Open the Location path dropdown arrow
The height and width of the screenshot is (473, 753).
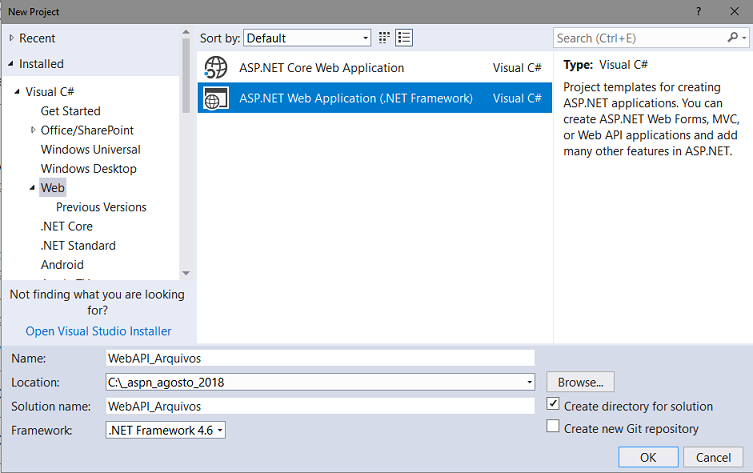click(x=529, y=382)
